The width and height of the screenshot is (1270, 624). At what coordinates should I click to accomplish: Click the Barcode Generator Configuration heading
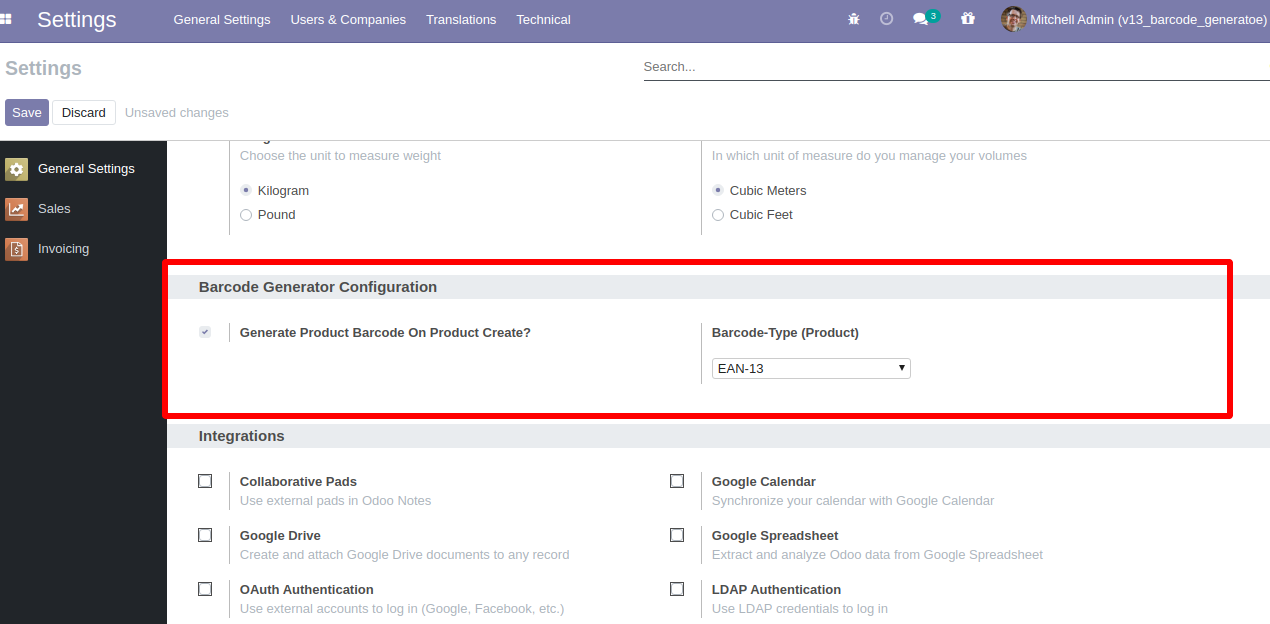point(318,287)
